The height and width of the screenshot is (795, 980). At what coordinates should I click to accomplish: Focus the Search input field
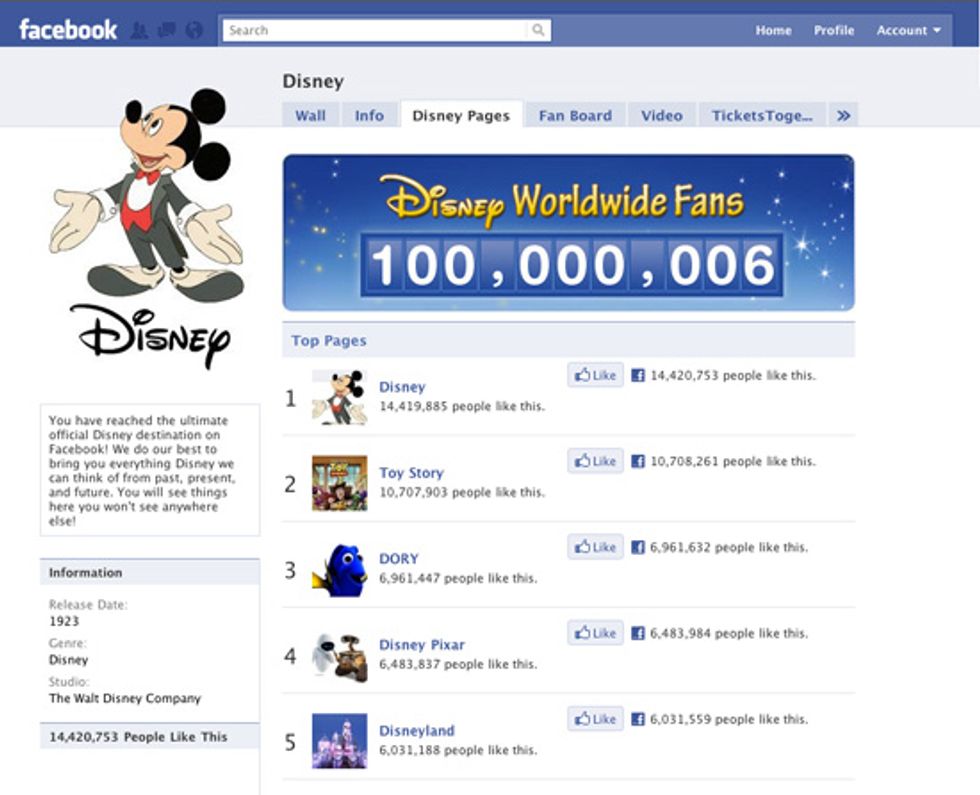375,30
